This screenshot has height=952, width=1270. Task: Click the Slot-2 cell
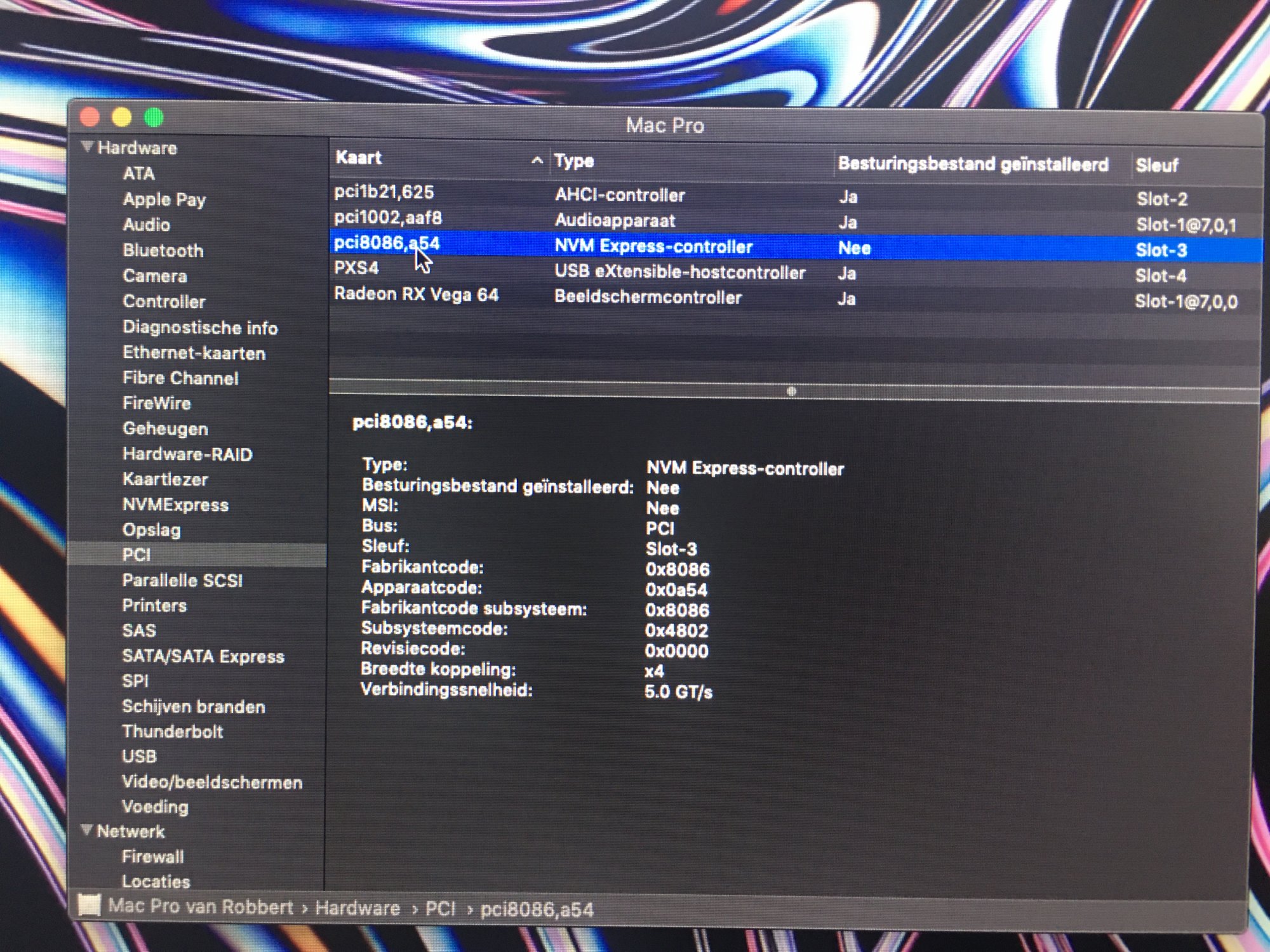pyautogui.click(x=1162, y=199)
